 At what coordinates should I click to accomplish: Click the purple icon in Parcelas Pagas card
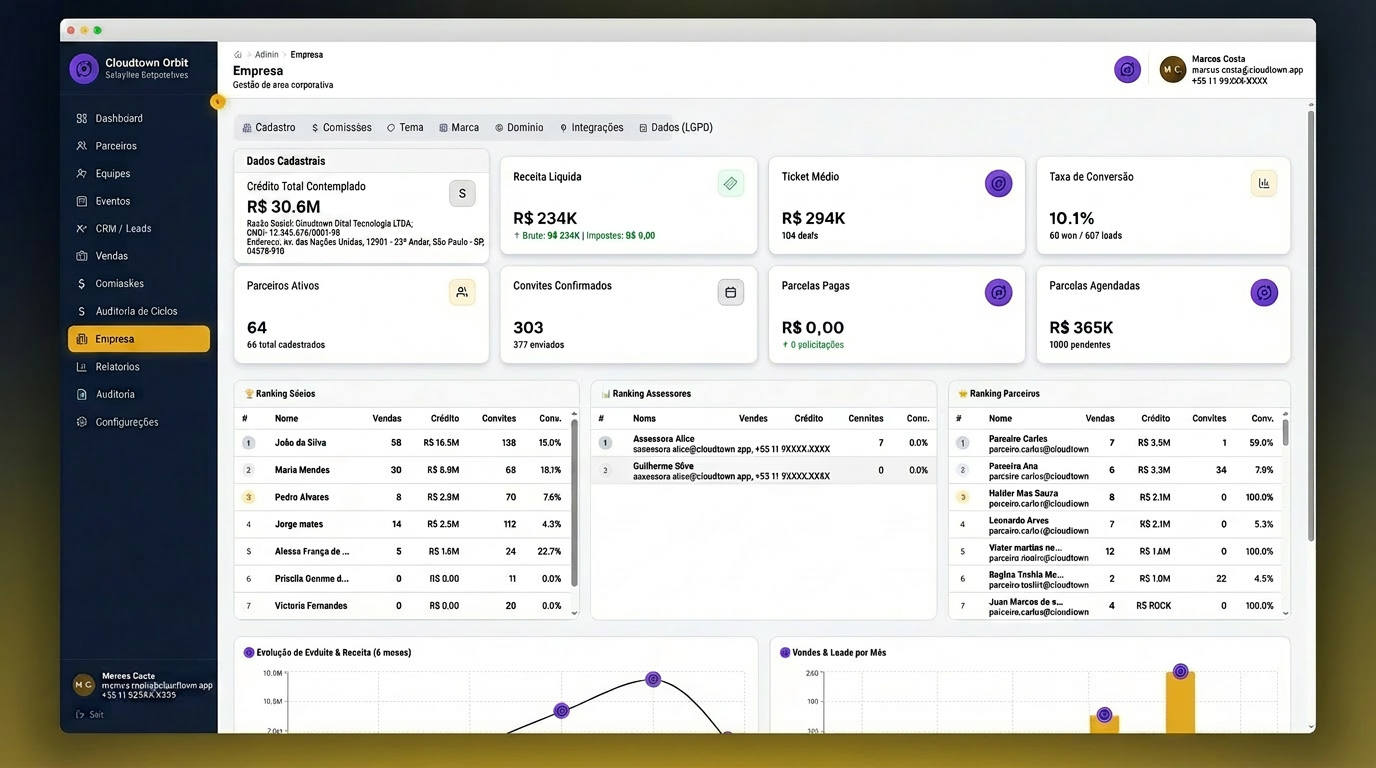999,293
